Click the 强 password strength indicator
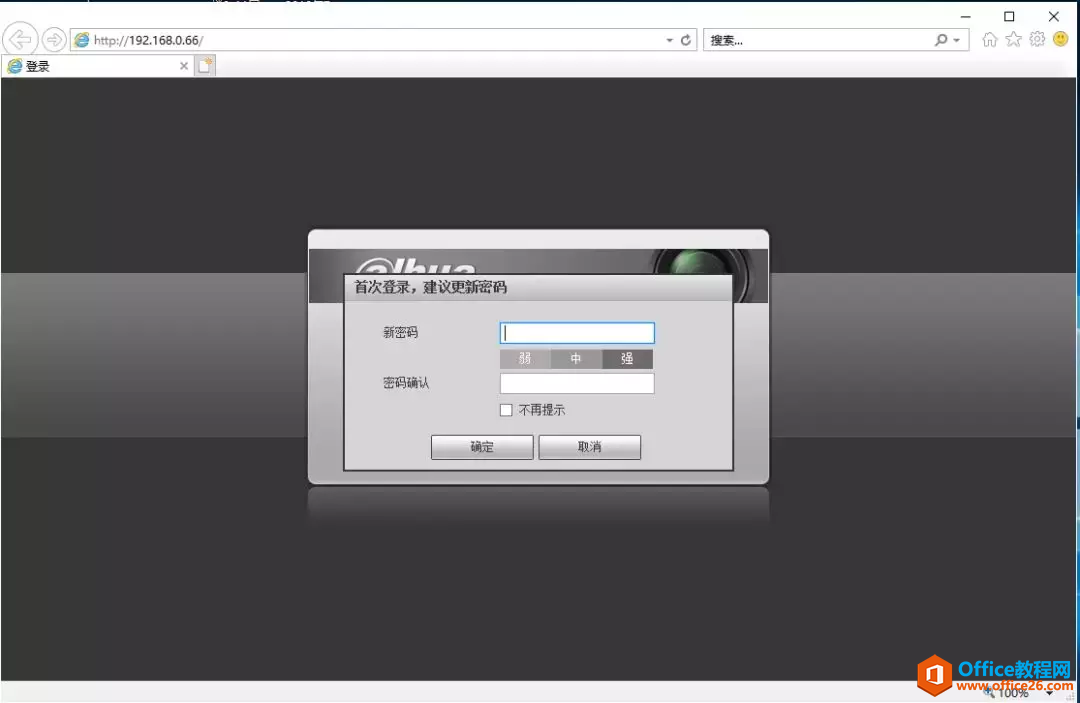 (627, 359)
